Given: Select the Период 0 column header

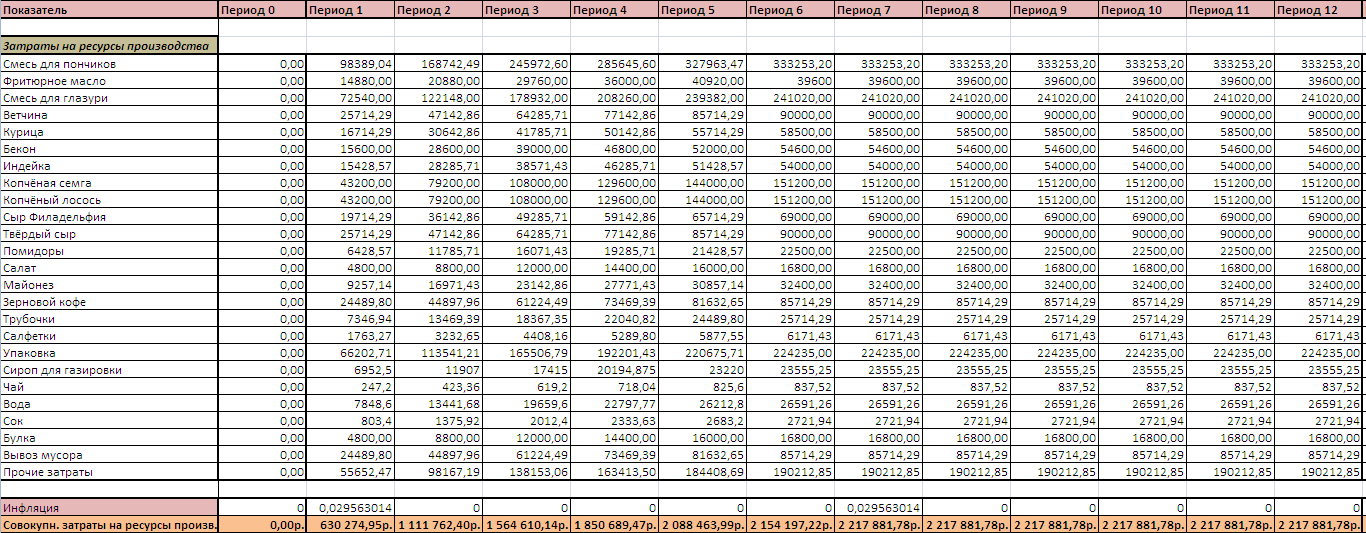Looking at the screenshot, I should 262,10.
